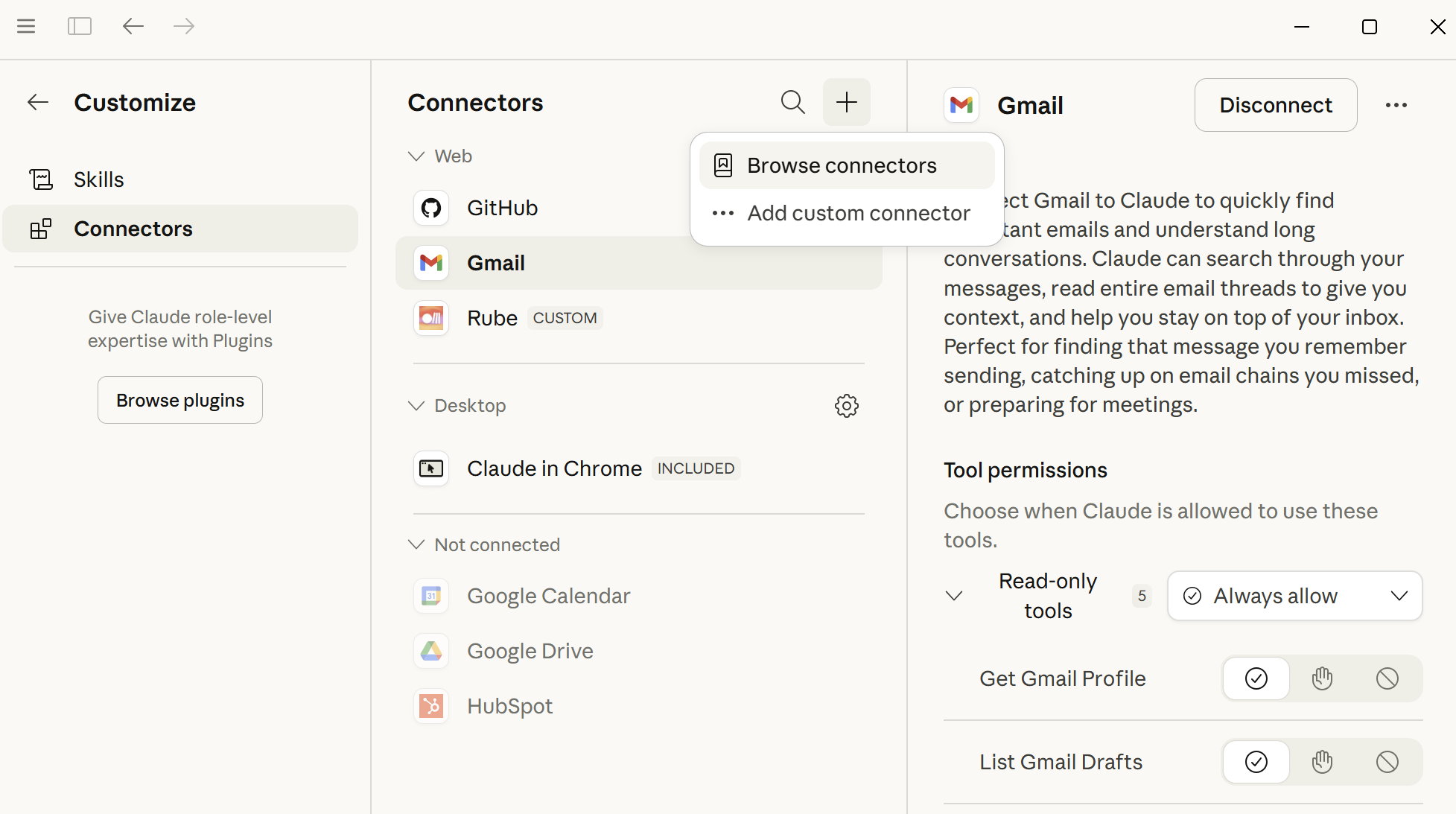This screenshot has width=1456, height=814.
Task: Open Desktop connectors settings gear
Action: [x=846, y=406]
